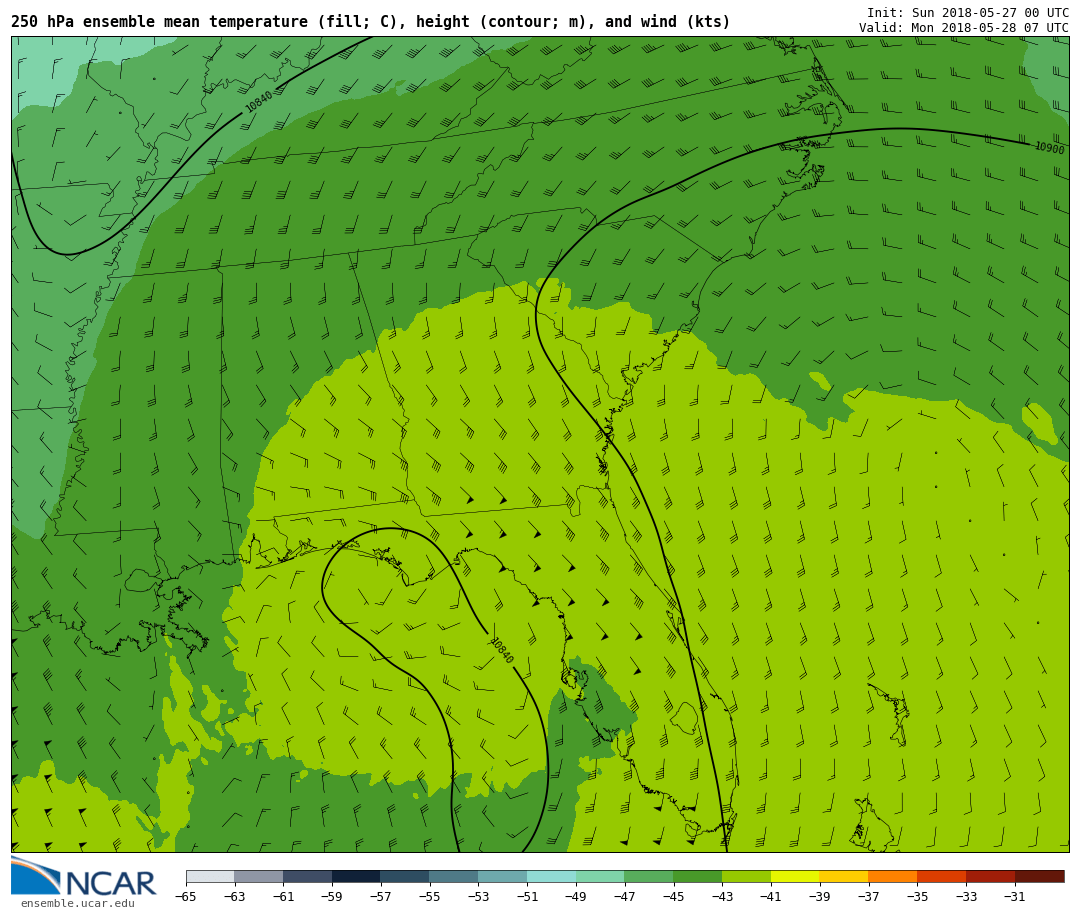Click the -53 colorbar tick label

pyautogui.click(x=479, y=896)
